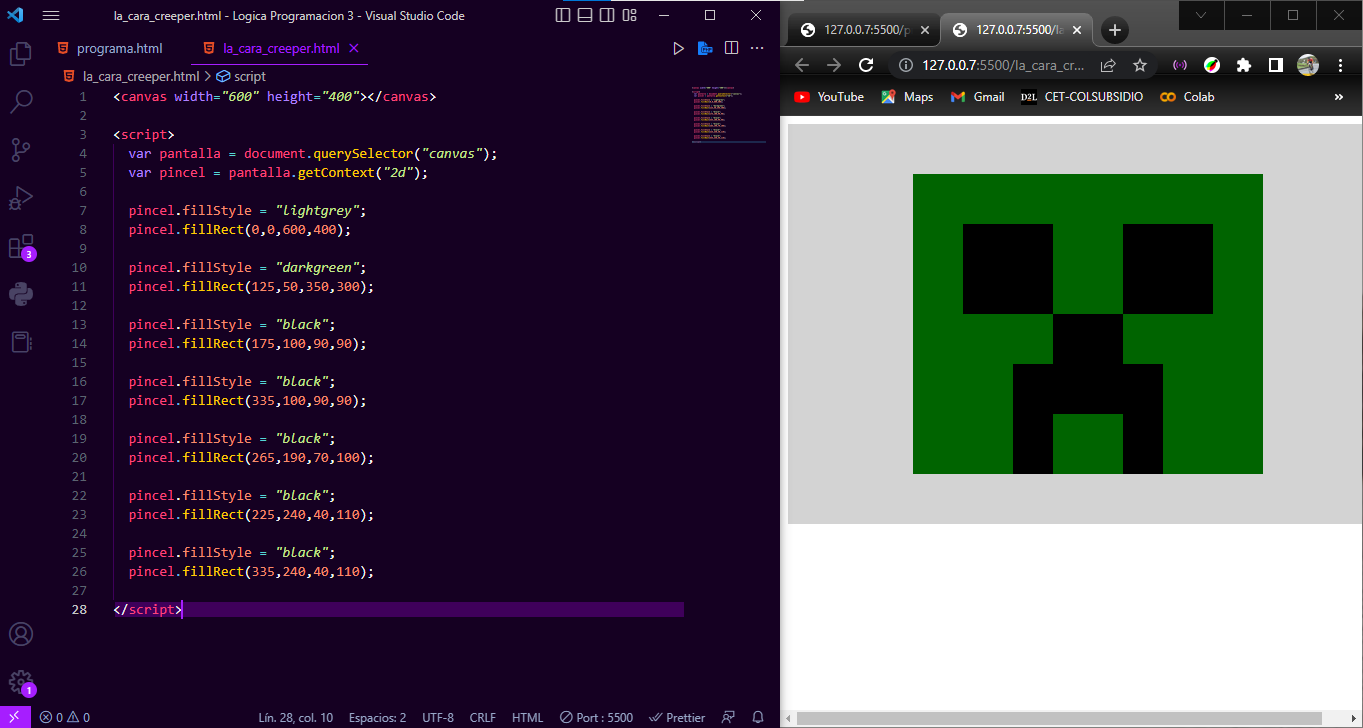Open the Accounts icon in activity bar
The width and height of the screenshot is (1363, 728).
21,635
